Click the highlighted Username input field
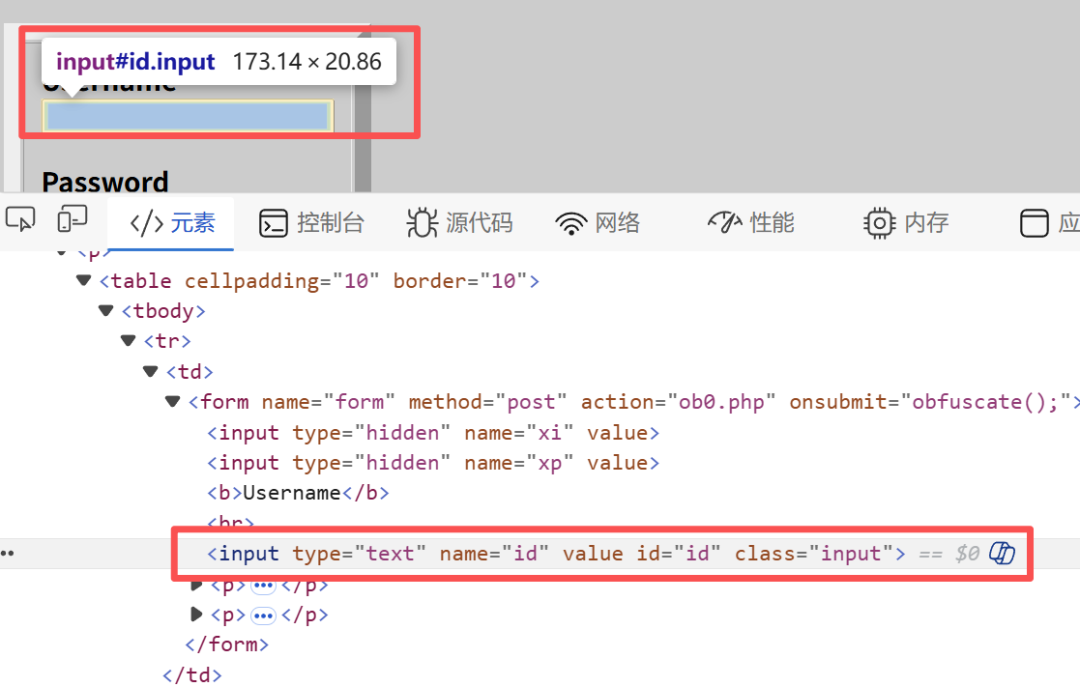The height and width of the screenshot is (687, 1080). point(188,116)
